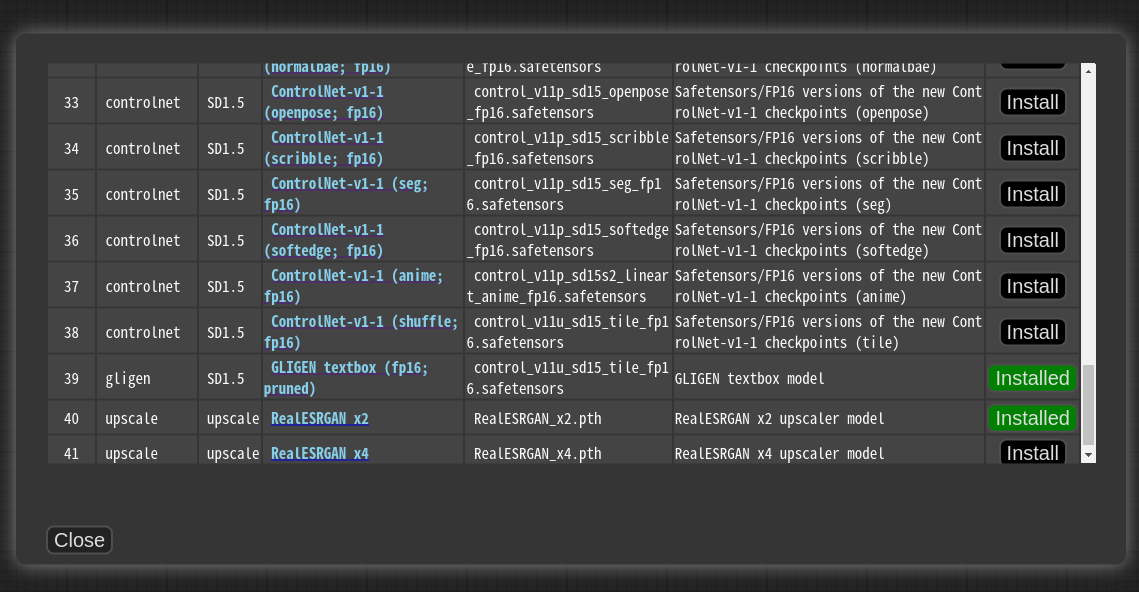Screen dimensions: 1139x592
Task: Install the ControlNet-v1-1 scribble checkpoint
Action: (1031, 148)
